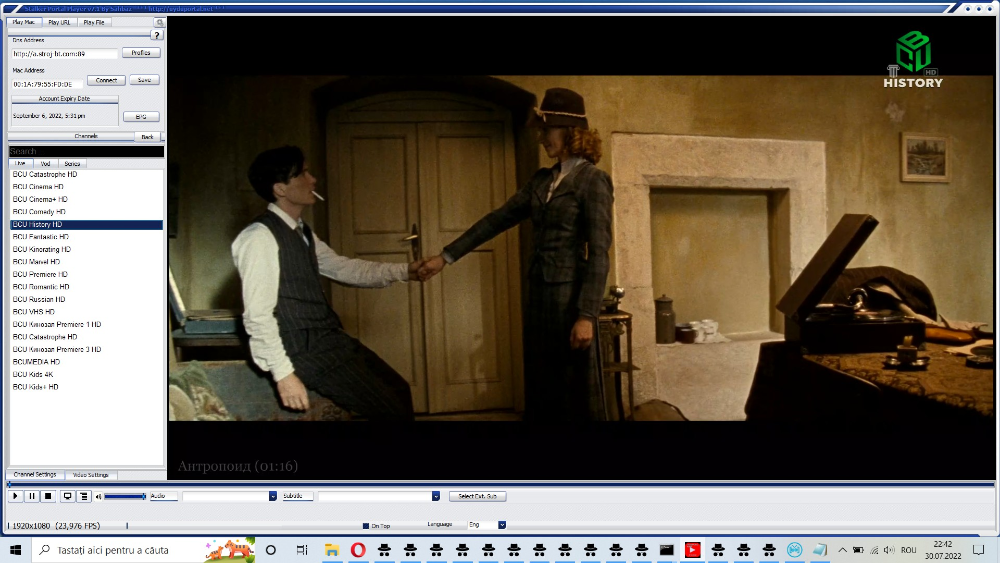Select BCU History HD channel

coord(86,224)
